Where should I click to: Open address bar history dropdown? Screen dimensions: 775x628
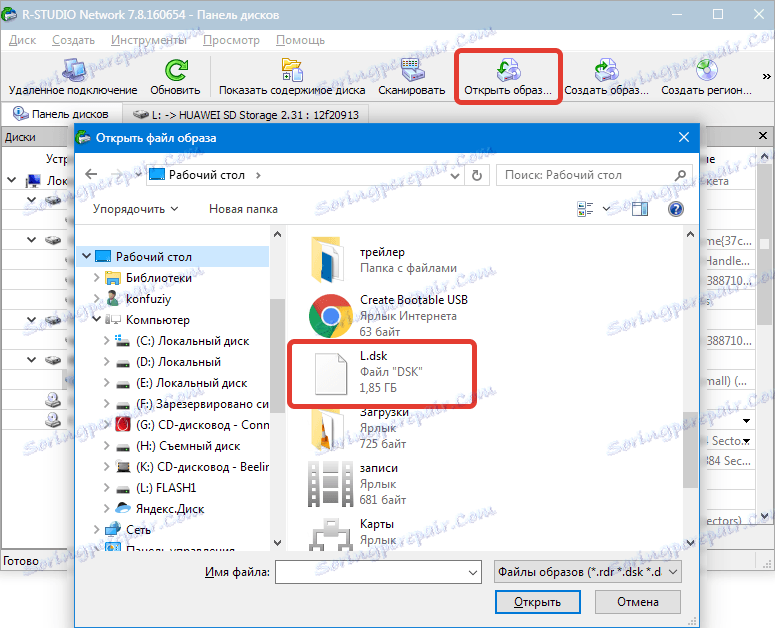coord(455,175)
